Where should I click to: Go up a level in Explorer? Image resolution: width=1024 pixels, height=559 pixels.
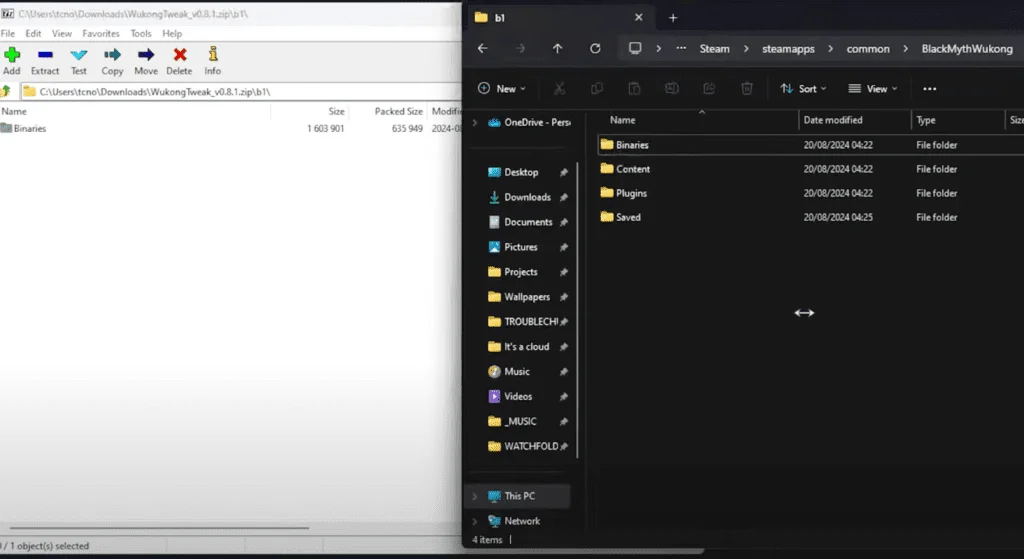[557, 48]
